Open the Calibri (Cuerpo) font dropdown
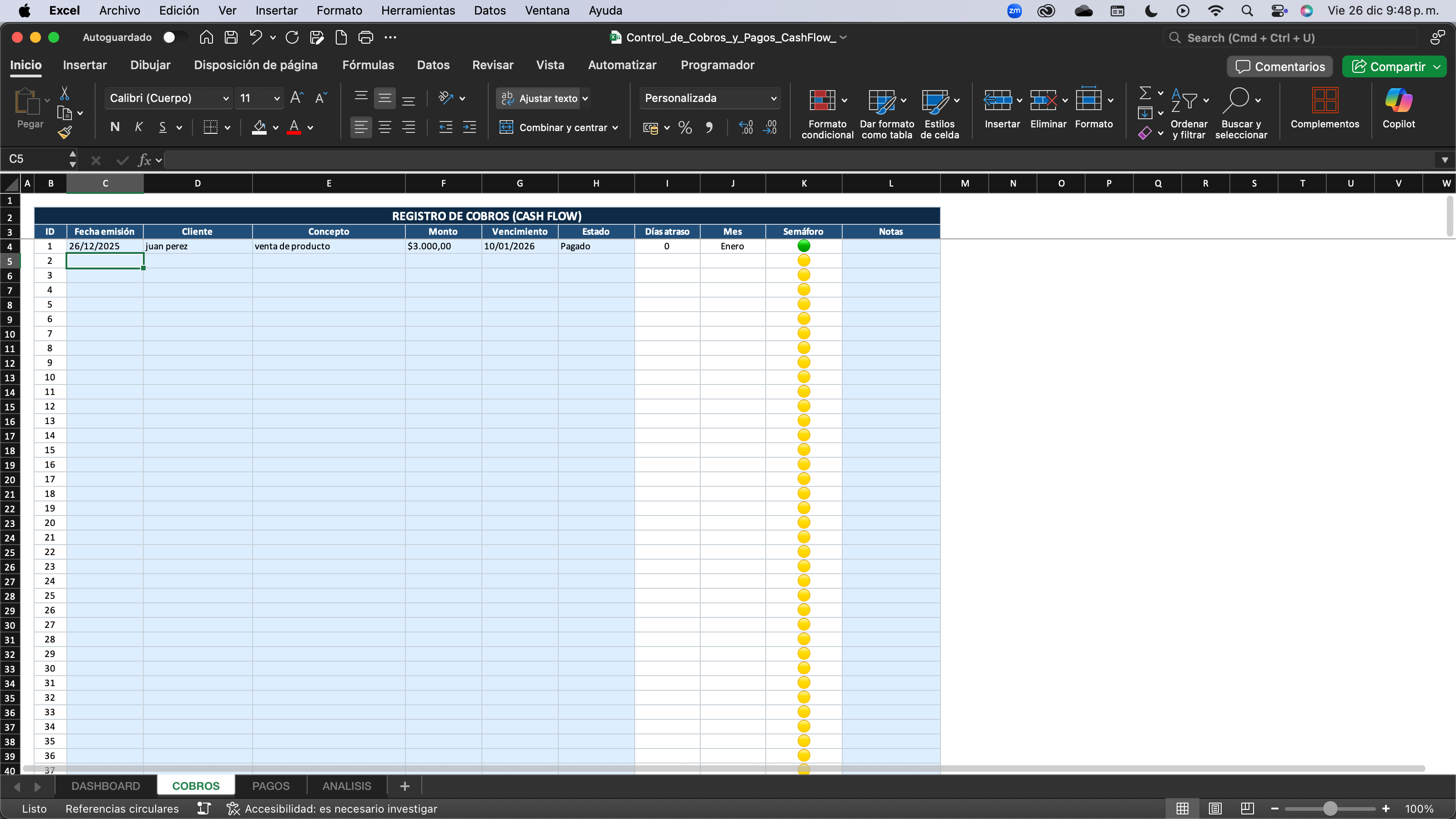Image resolution: width=1456 pixels, height=819 pixels. click(226, 98)
